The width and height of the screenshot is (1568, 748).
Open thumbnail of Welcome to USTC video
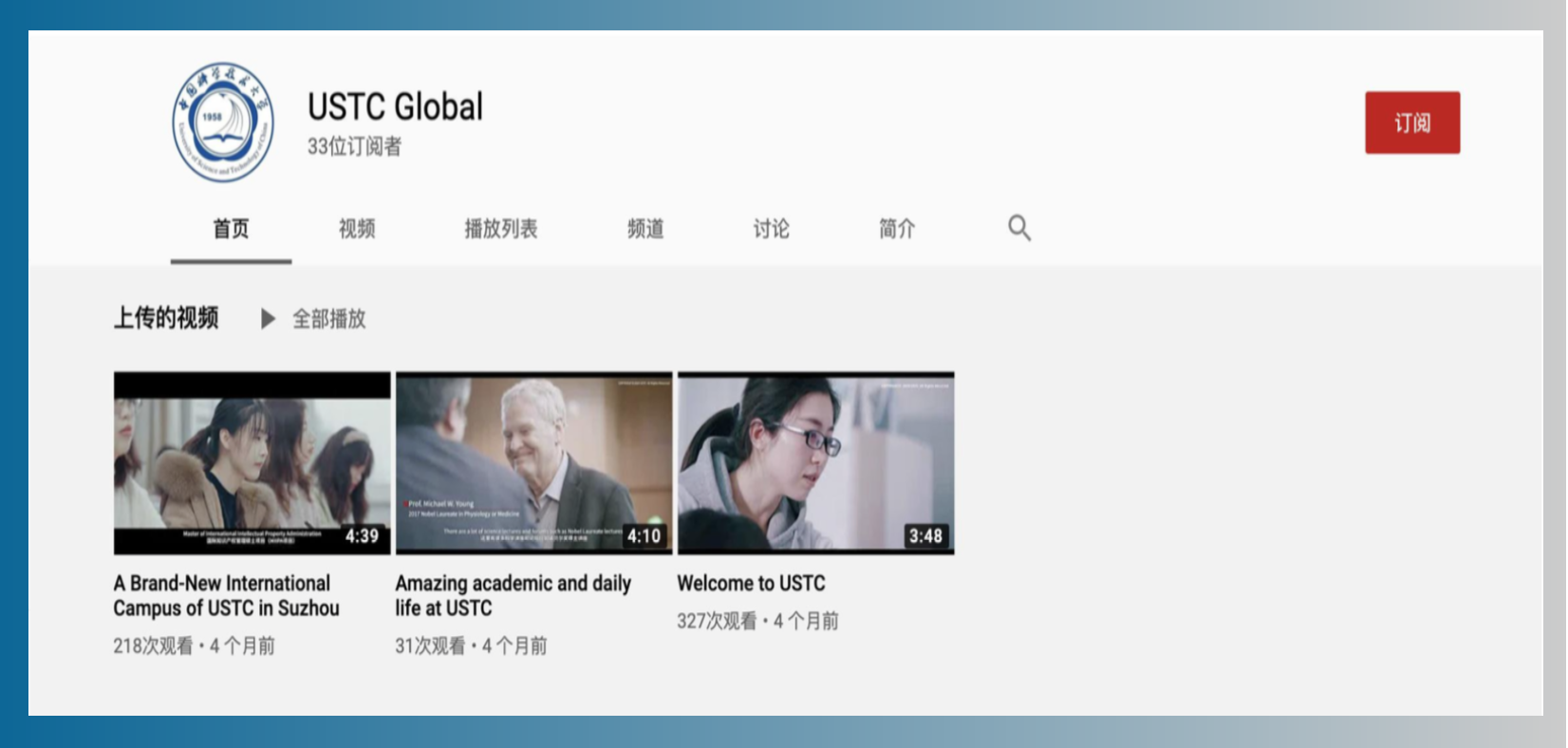tap(816, 463)
